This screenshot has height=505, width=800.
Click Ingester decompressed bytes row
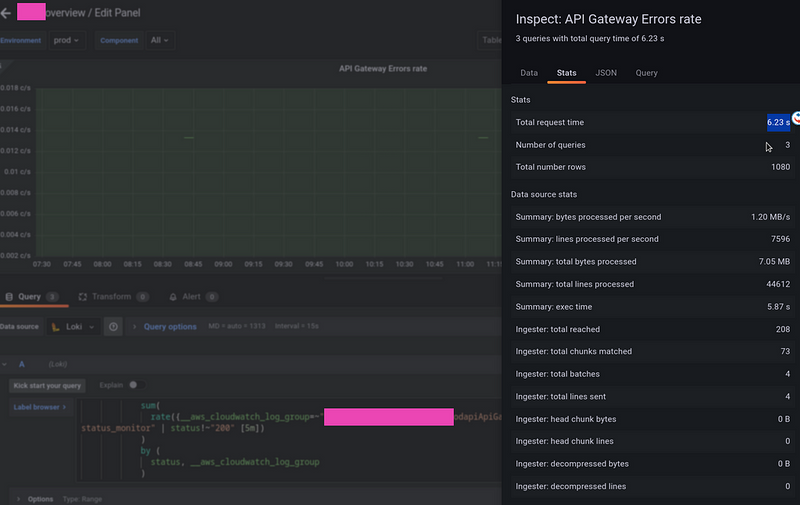coord(653,464)
